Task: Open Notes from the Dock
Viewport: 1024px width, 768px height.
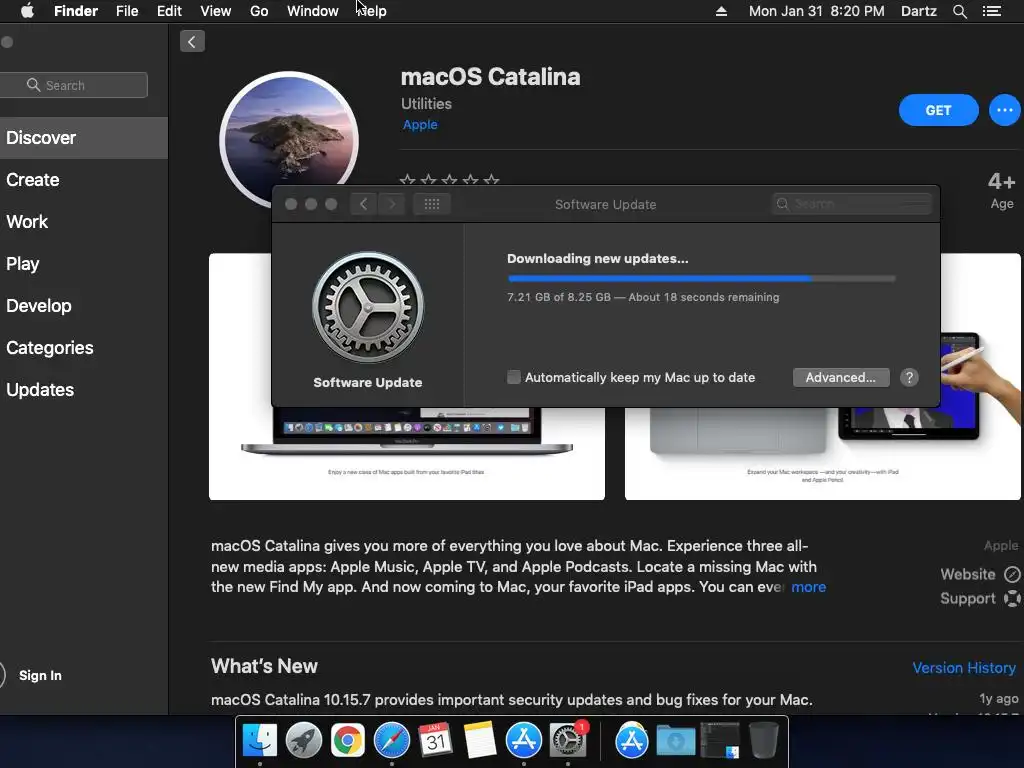Action: [480, 741]
